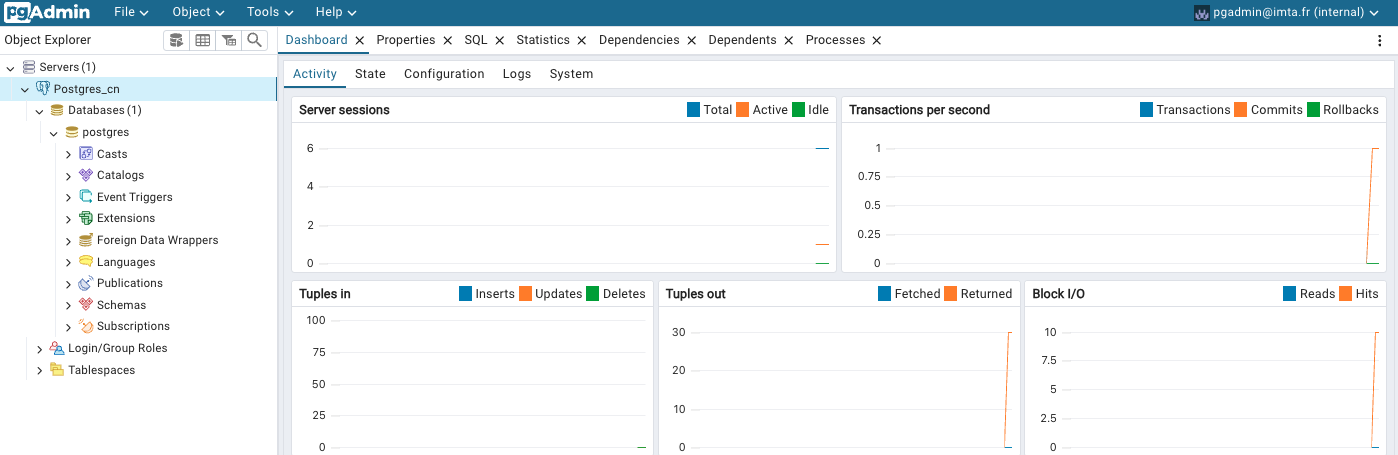Click the pgAdmin logo
Viewport: 1398px width, 455px height.
point(46,12)
